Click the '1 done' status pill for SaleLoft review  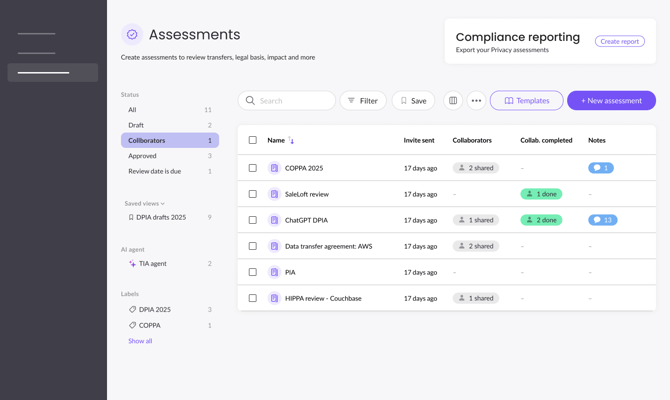pyautogui.click(x=541, y=194)
